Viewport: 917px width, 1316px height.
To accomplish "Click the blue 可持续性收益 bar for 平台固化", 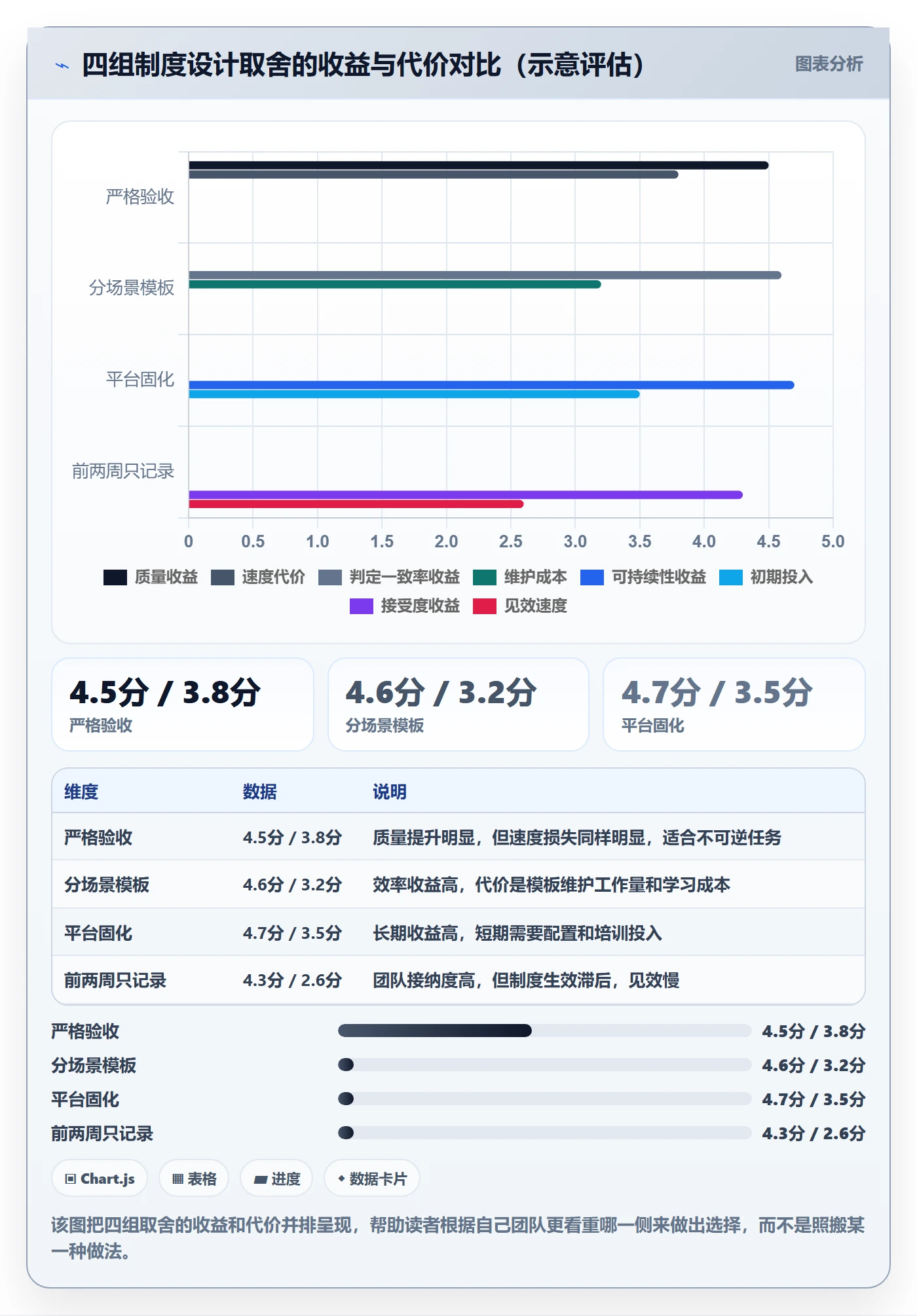I will (491, 385).
